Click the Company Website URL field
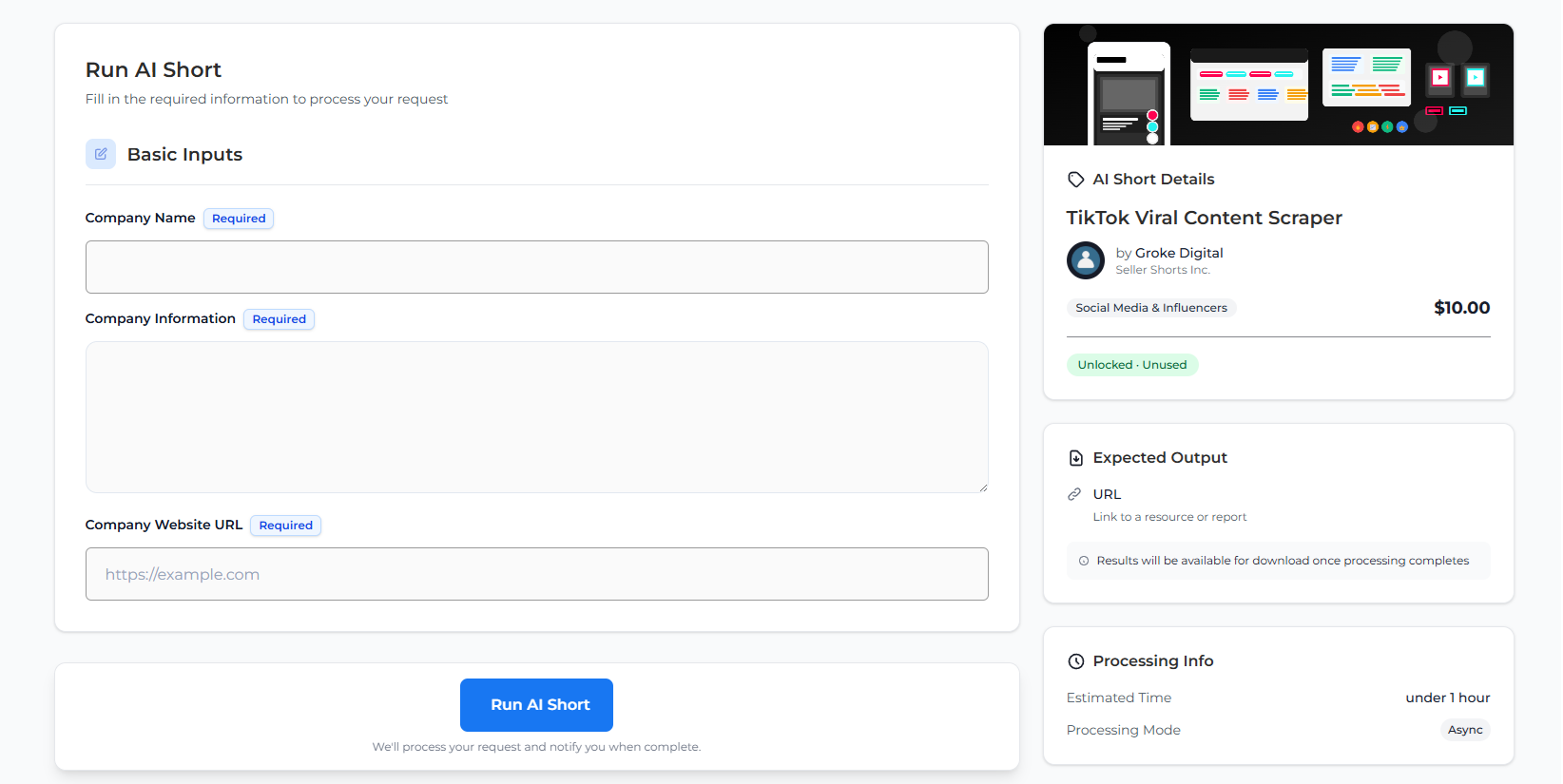Image resolution: width=1563 pixels, height=784 pixels. click(x=536, y=574)
